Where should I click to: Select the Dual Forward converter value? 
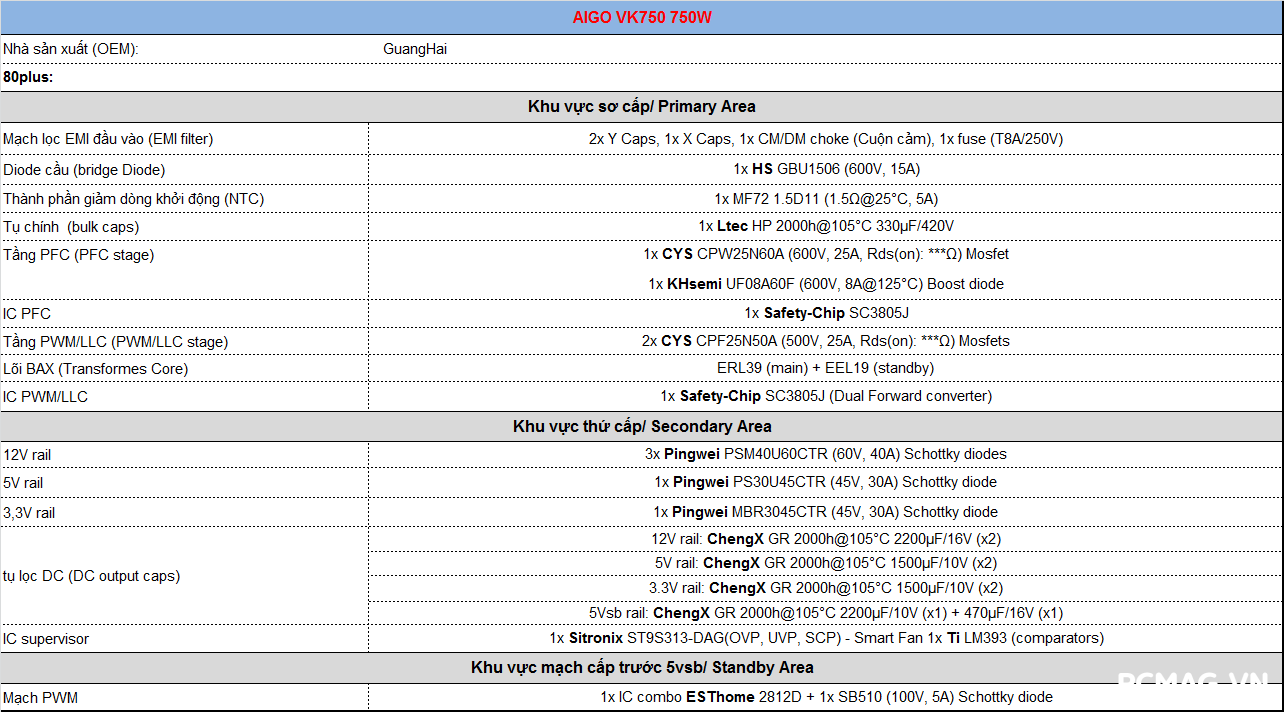[826, 396]
